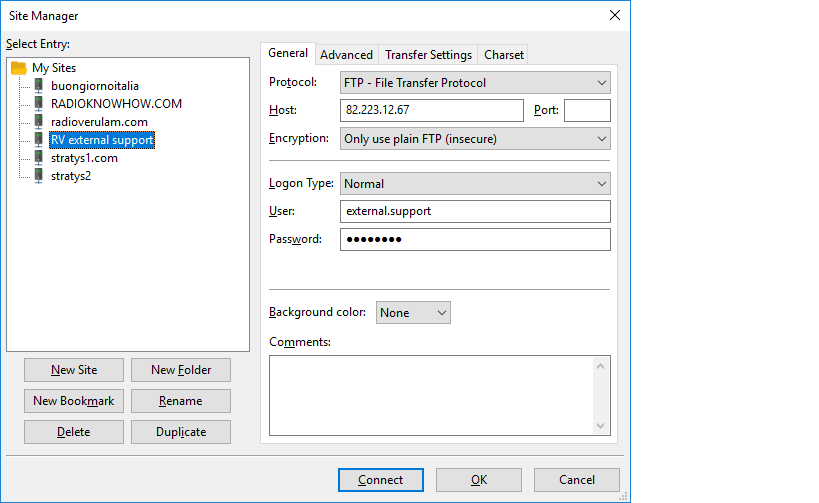Click the New Folder button
Image resolution: width=819 pixels, height=503 pixels.
click(181, 370)
